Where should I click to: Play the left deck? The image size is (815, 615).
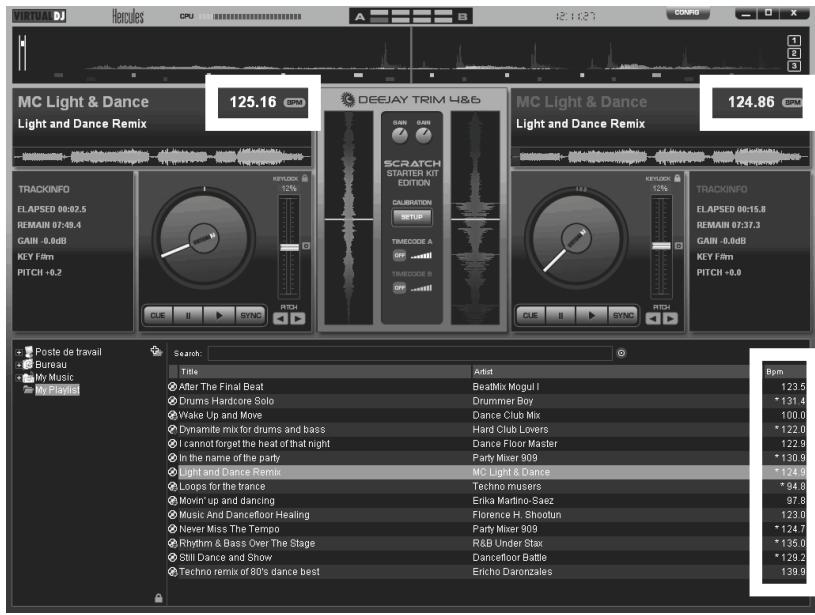(x=219, y=316)
